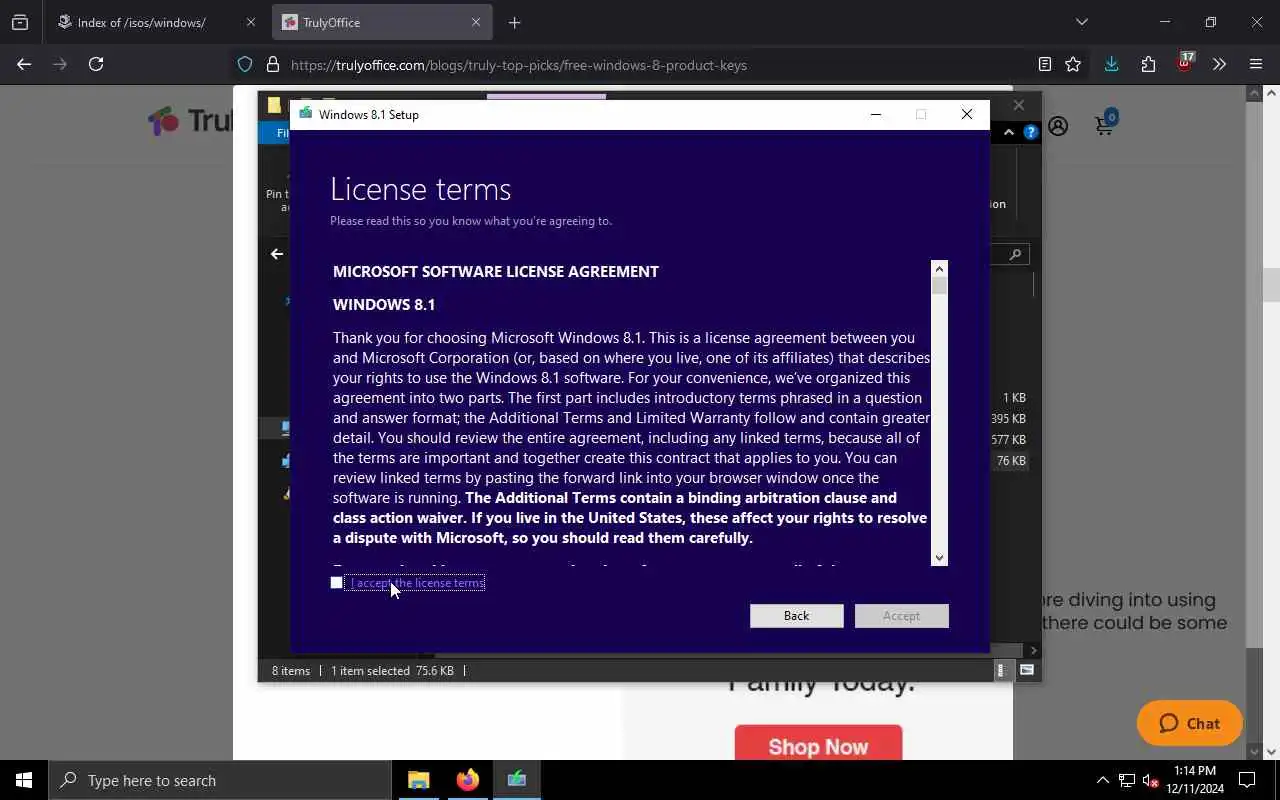1280x800 pixels.
Task: Open clock showing 1:14 PM
Action: pyautogui.click(x=1195, y=780)
